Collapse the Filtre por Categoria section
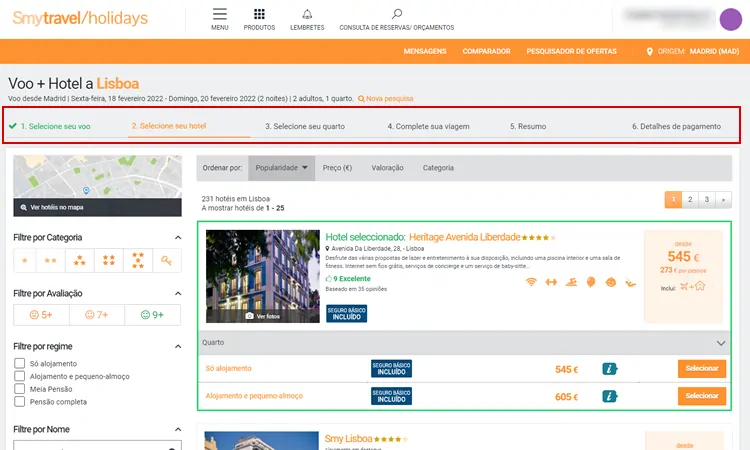This screenshot has width=750, height=450. pyautogui.click(x=178, y=238)
